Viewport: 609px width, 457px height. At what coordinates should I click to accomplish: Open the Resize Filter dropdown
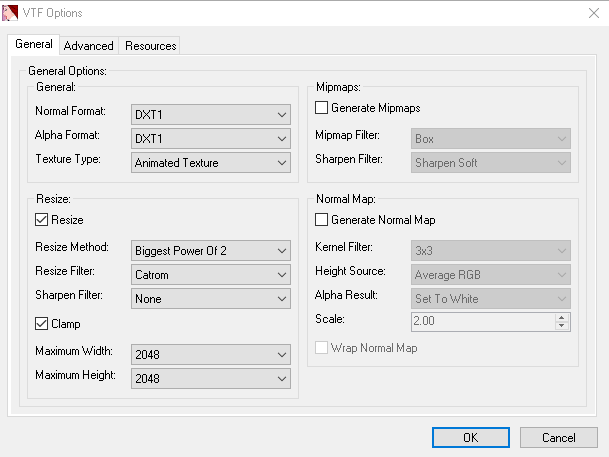coord(211,274)
